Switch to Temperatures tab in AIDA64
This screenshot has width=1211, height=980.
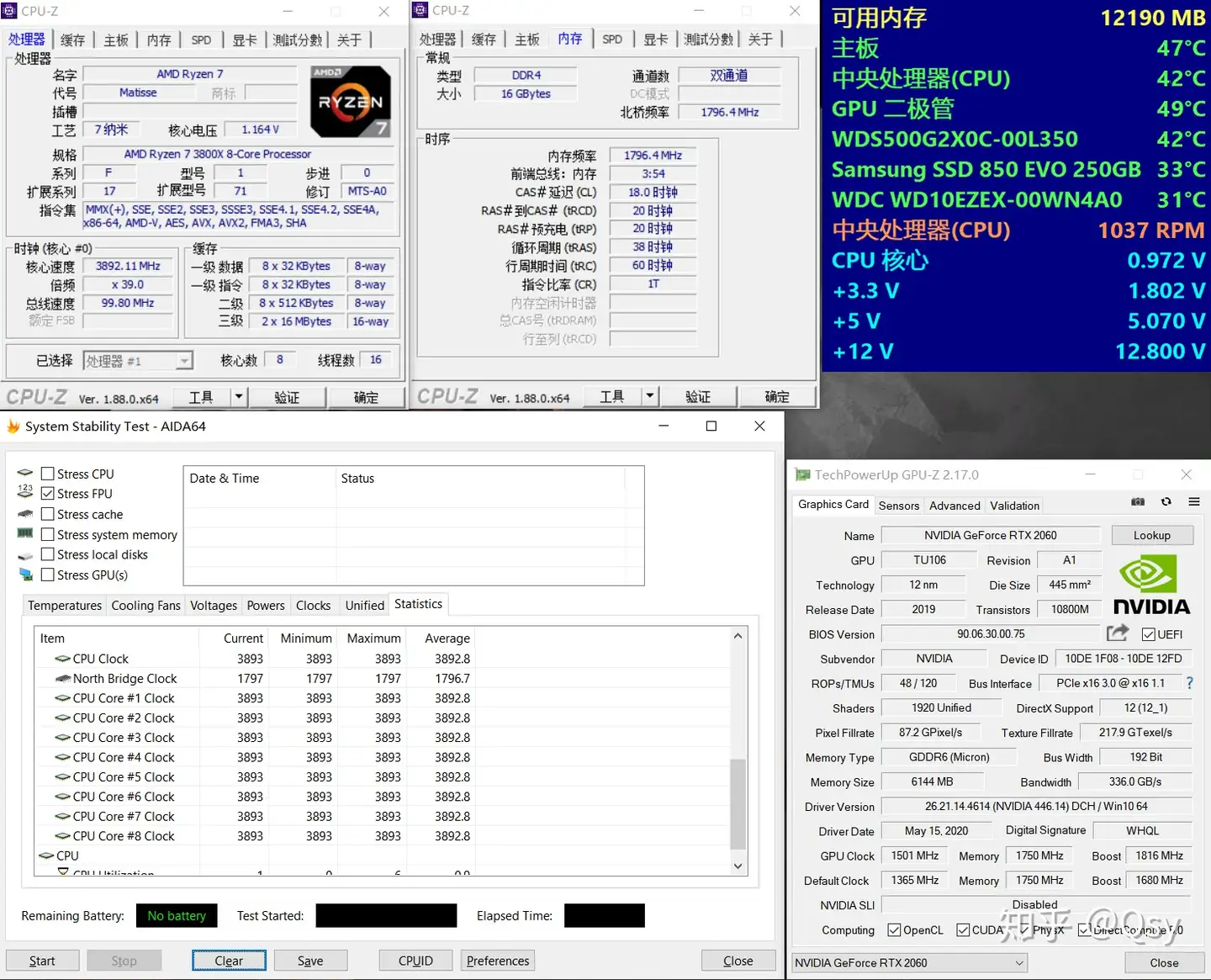65,606
